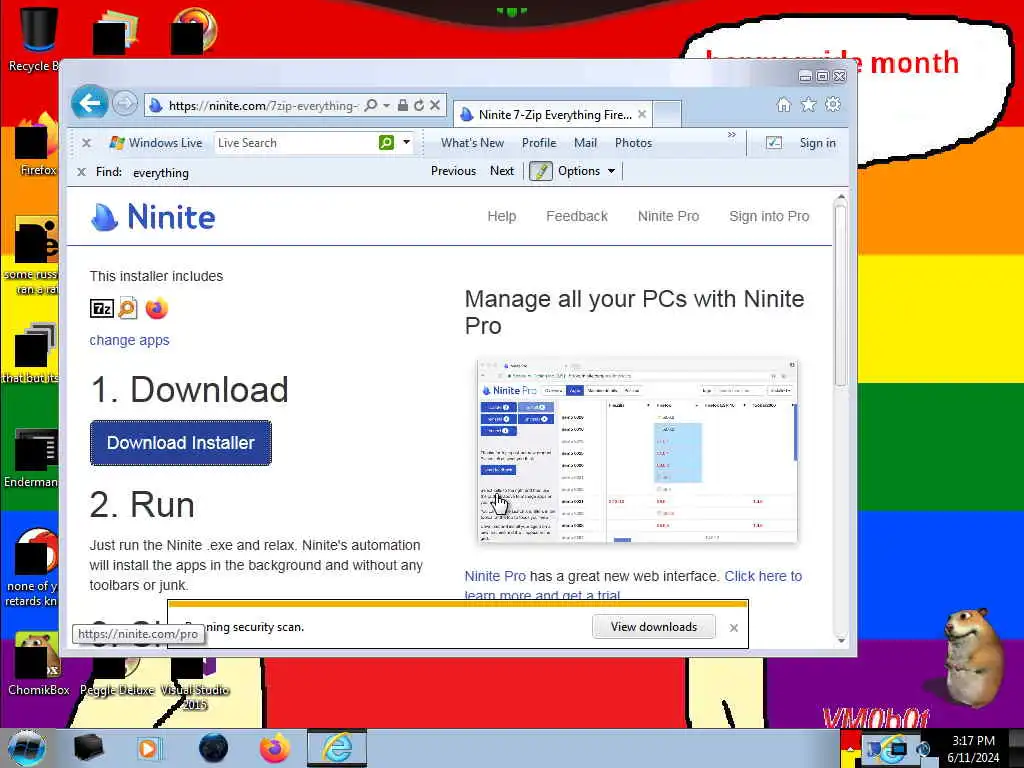Click the black box icon on taskbar

pyautogui.click(x=88, y=748)
